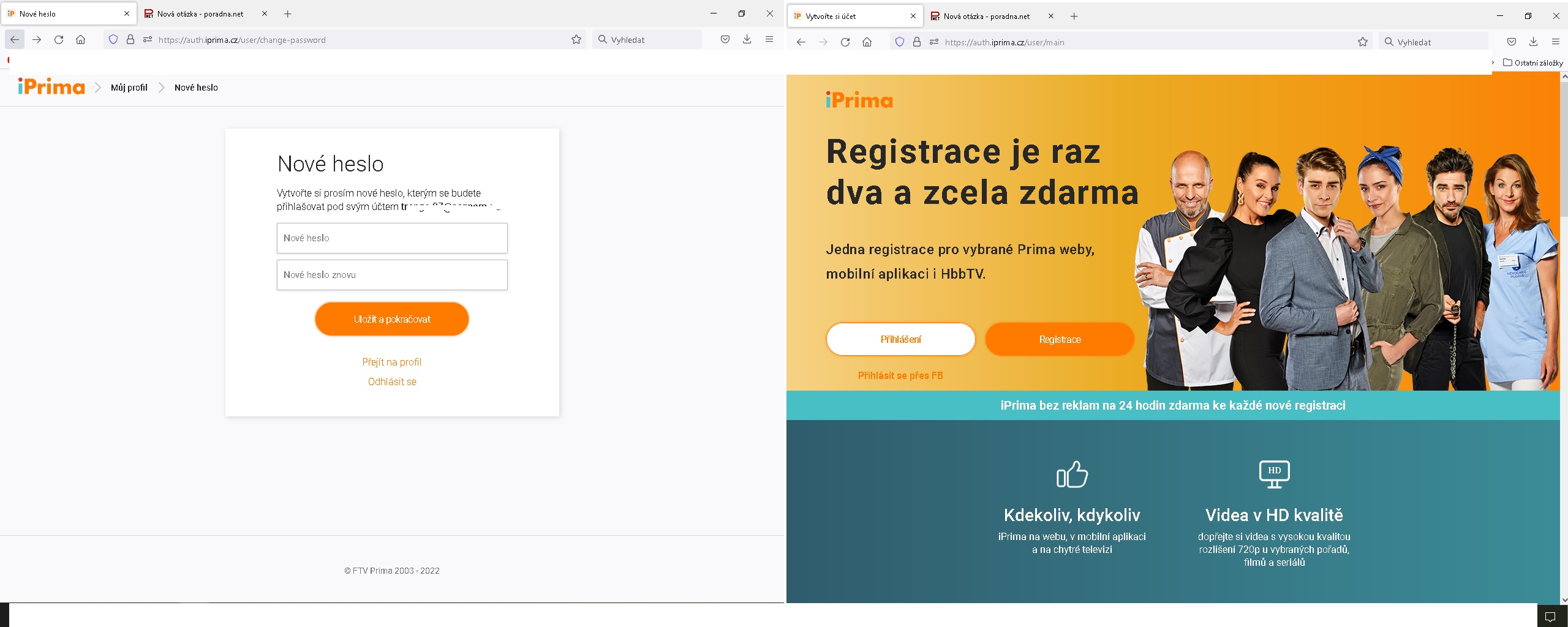Open new tab in the right browser
The height and width of the screenshot is (627, 1568).
(x=1074, y=17)
